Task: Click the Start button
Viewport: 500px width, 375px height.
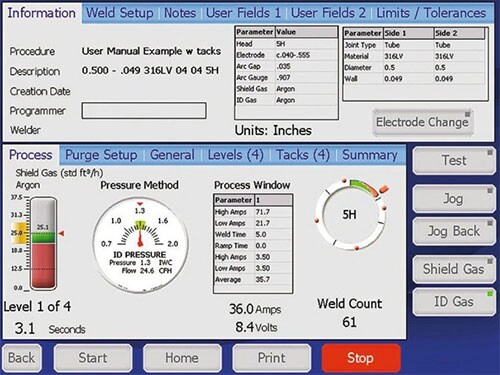Action: [93, 358]
